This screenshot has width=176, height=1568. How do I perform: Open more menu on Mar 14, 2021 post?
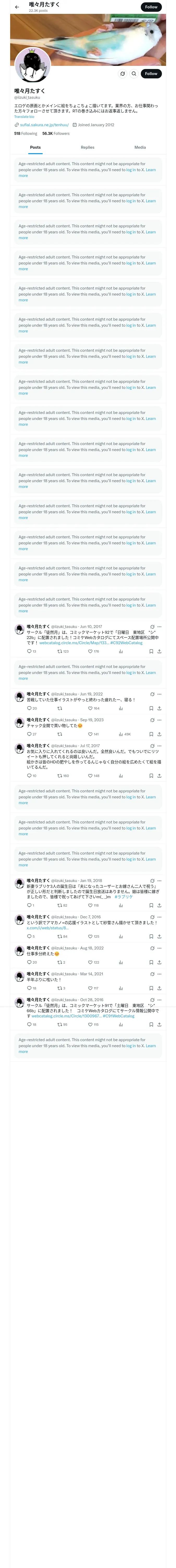tap(160, 974)
